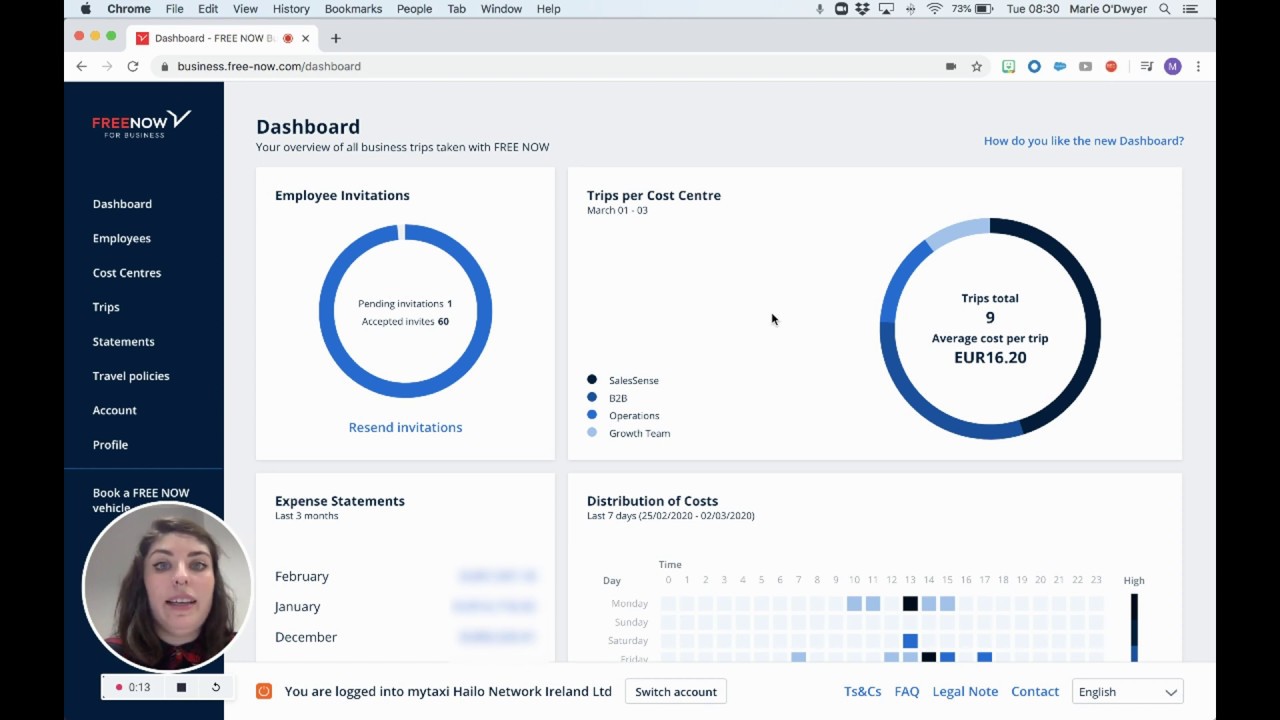Click How do you like the new Dashboard?

[1084, 141]
